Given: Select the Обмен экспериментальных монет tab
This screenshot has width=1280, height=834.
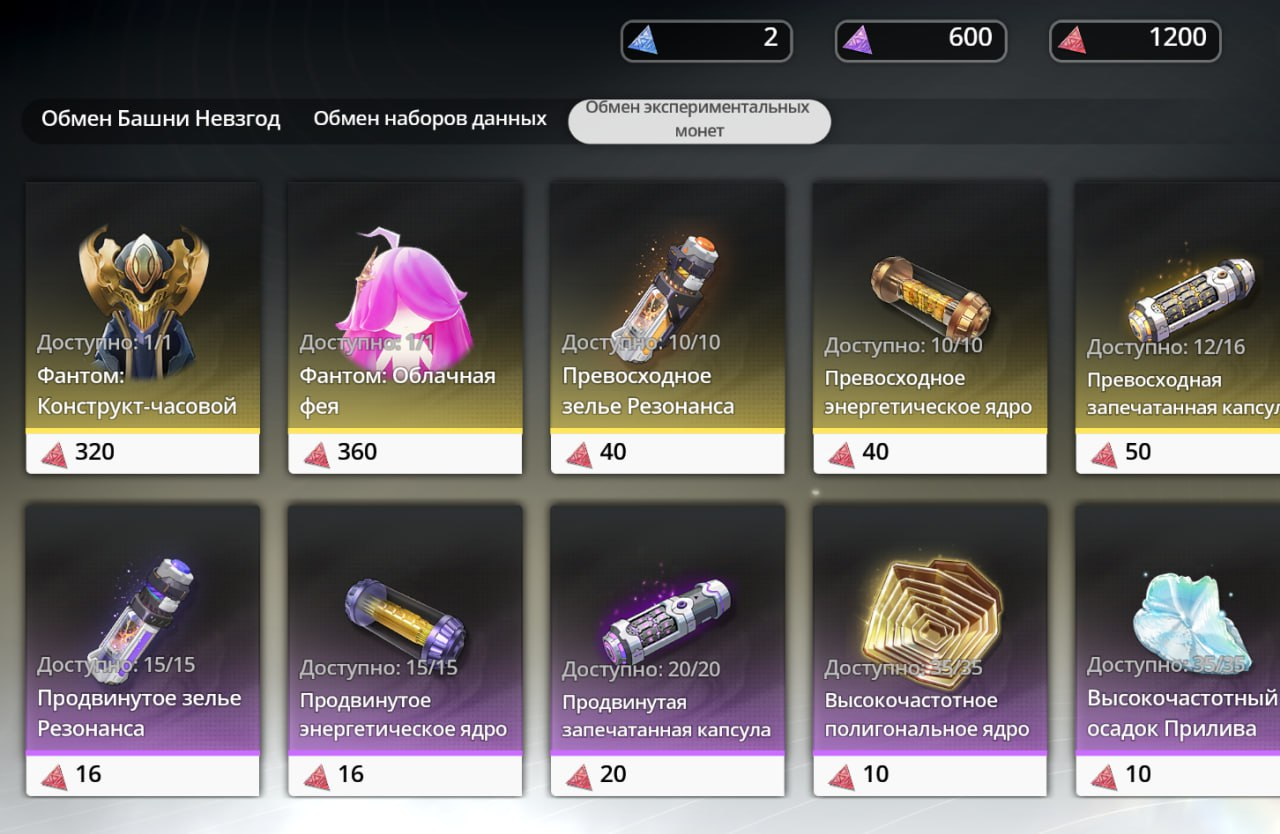Looking at the screenshot, I should tap(699, 120).
